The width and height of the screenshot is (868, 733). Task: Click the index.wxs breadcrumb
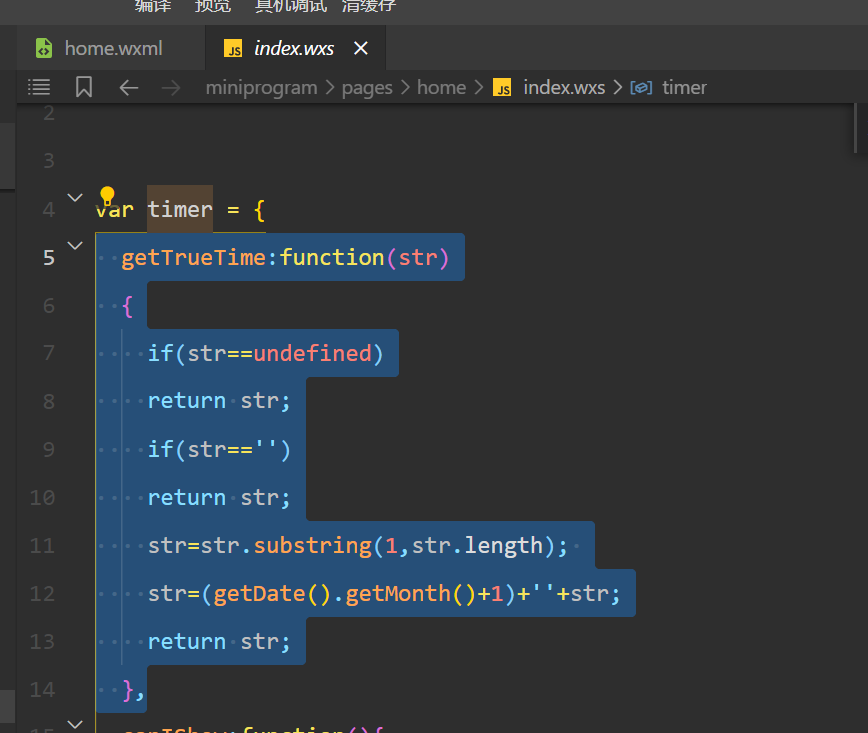coord(564,87)
